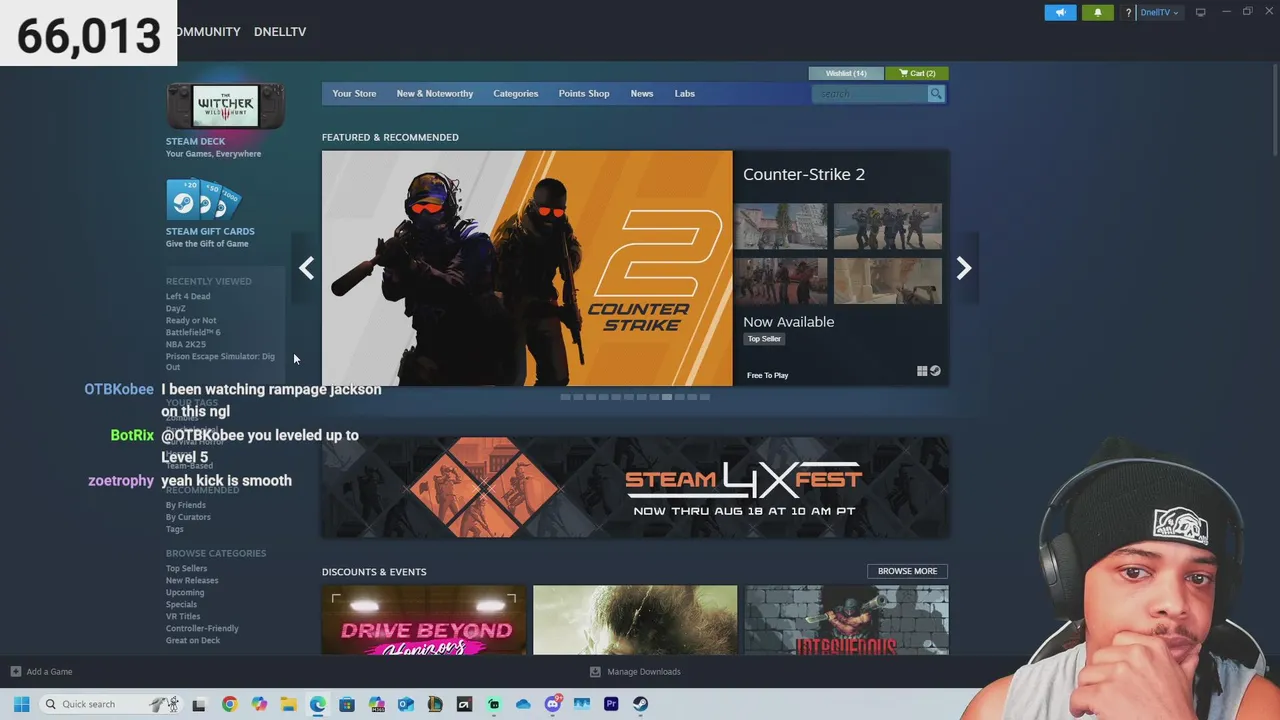Screen dimensions: 1280x720
Task: Browse the VR Titles category
Action: pos(183,616)
